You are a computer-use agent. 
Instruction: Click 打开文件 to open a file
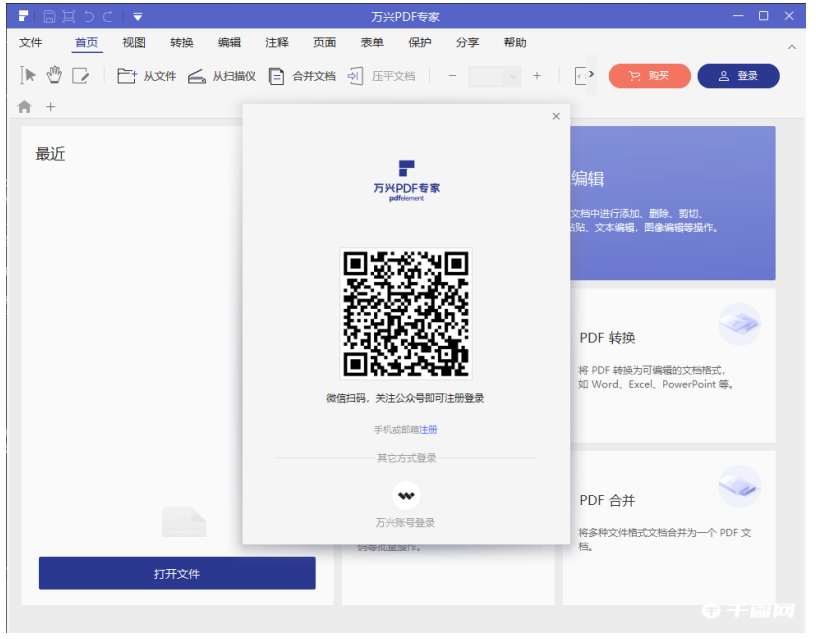pyautogui.click(x=176, y=573)
